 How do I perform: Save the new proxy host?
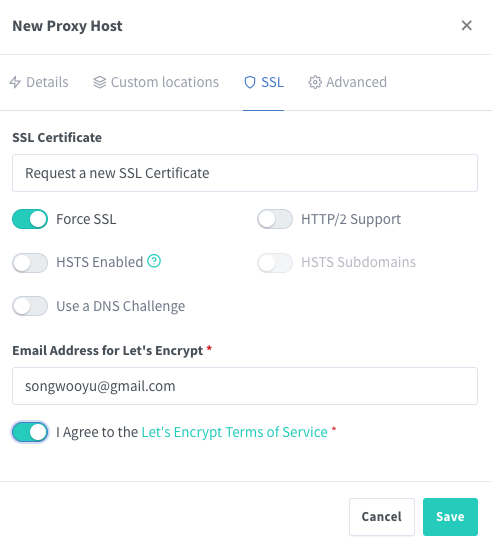coord(450,517)
